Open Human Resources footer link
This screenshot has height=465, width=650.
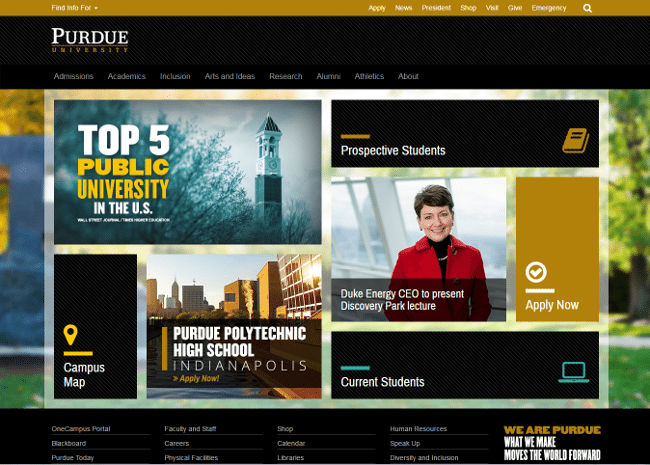pyautogui.click(x=418, y=429)
